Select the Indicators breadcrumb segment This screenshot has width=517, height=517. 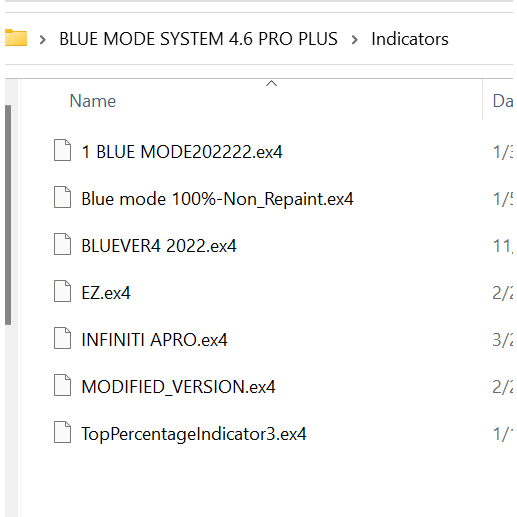[410, 39]
